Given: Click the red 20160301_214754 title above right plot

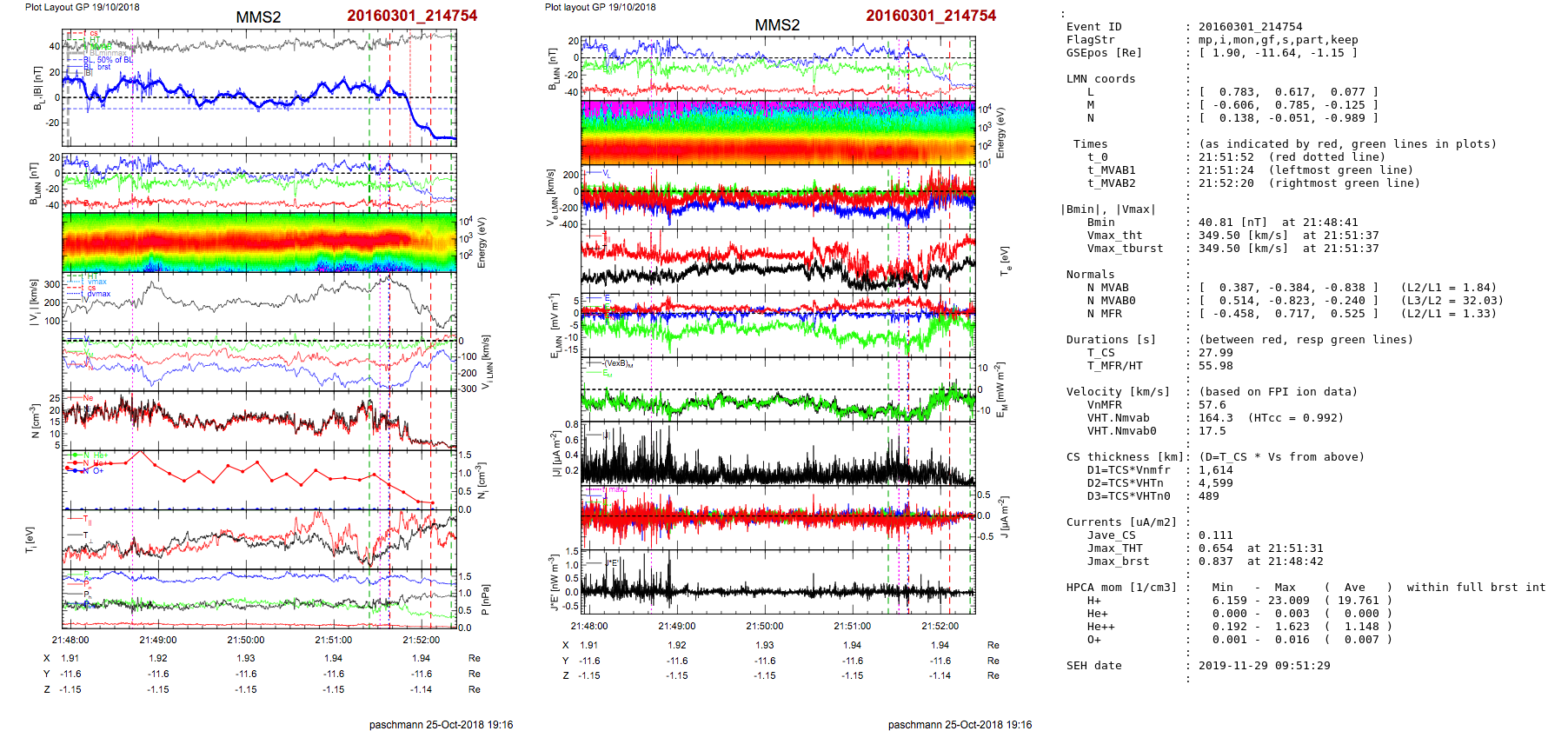Looking at the screenshot, I should [931, 16].
